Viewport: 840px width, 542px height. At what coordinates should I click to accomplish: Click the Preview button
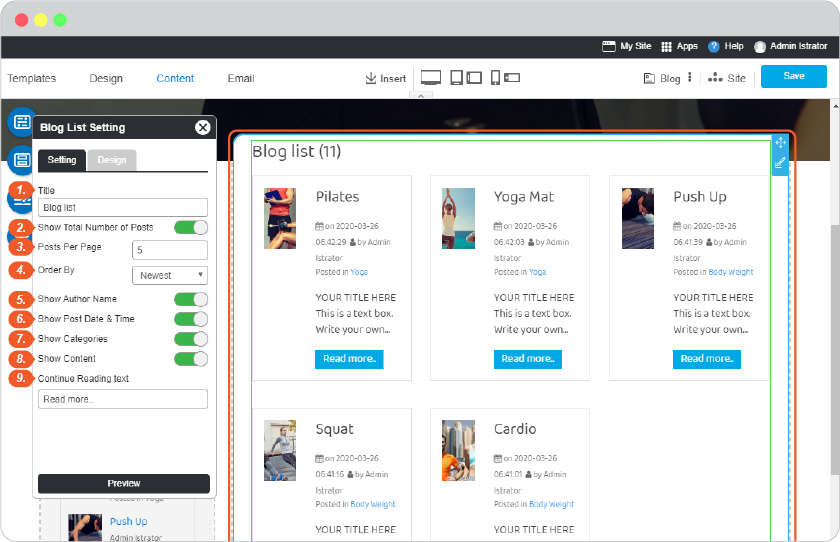(x=124, y=484)
